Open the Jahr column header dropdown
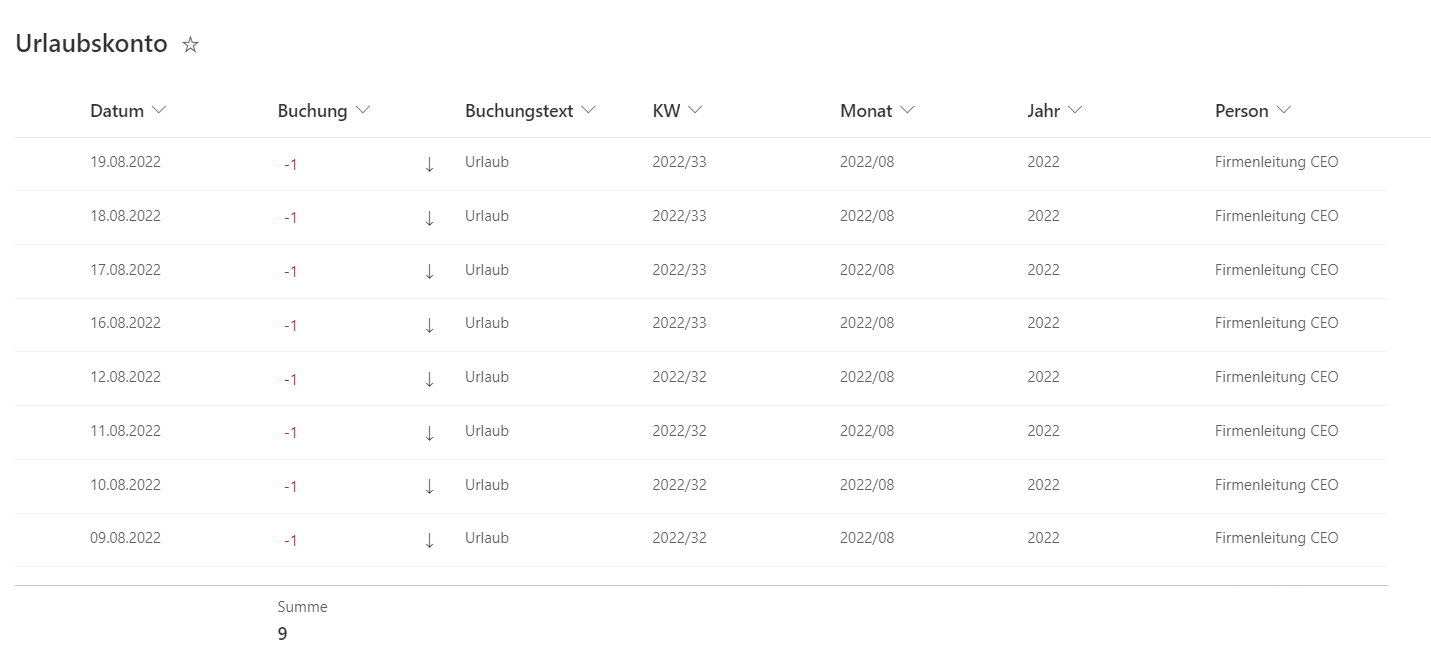 coord(1074,111)
